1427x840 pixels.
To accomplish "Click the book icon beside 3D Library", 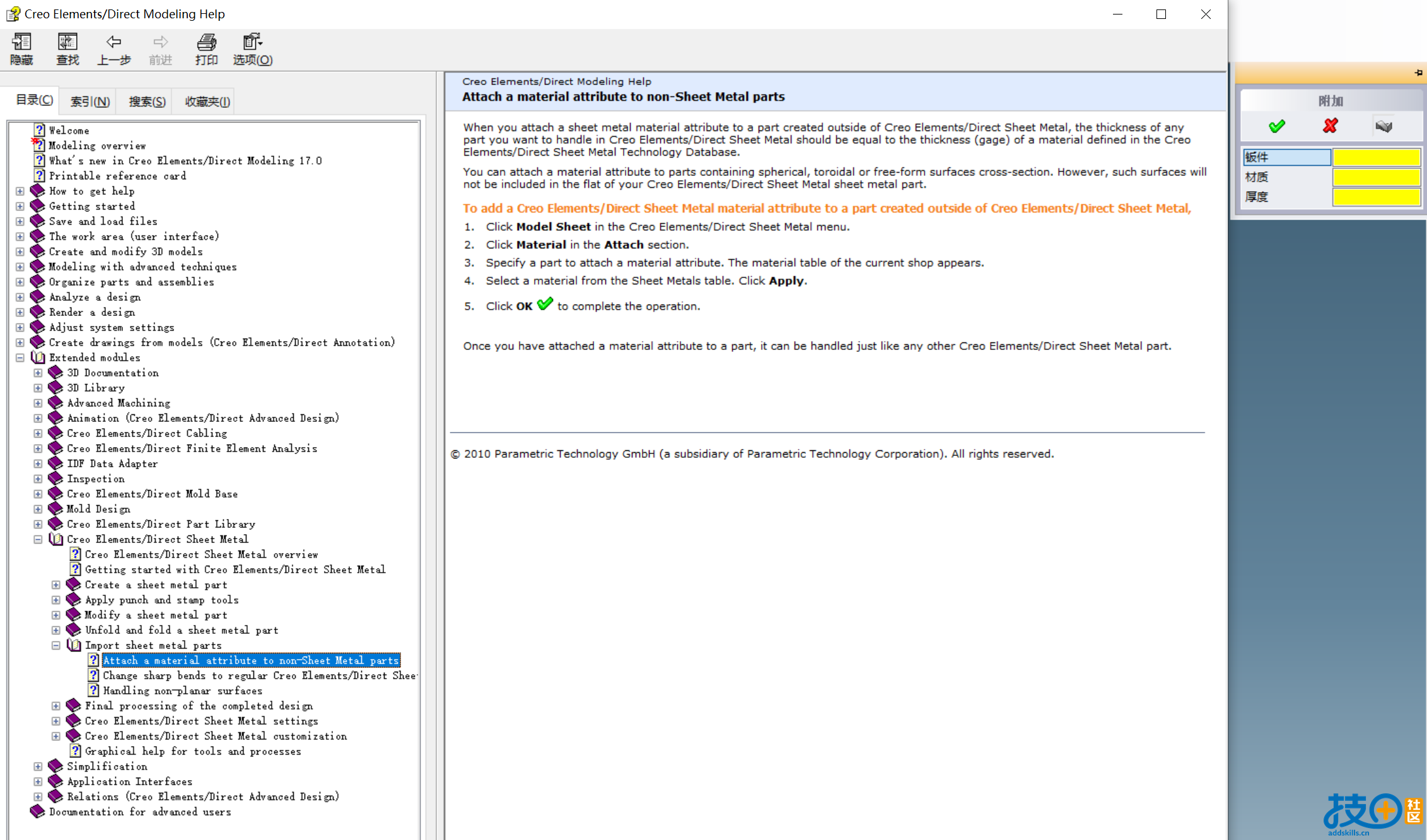I will [x=55, y=388].
